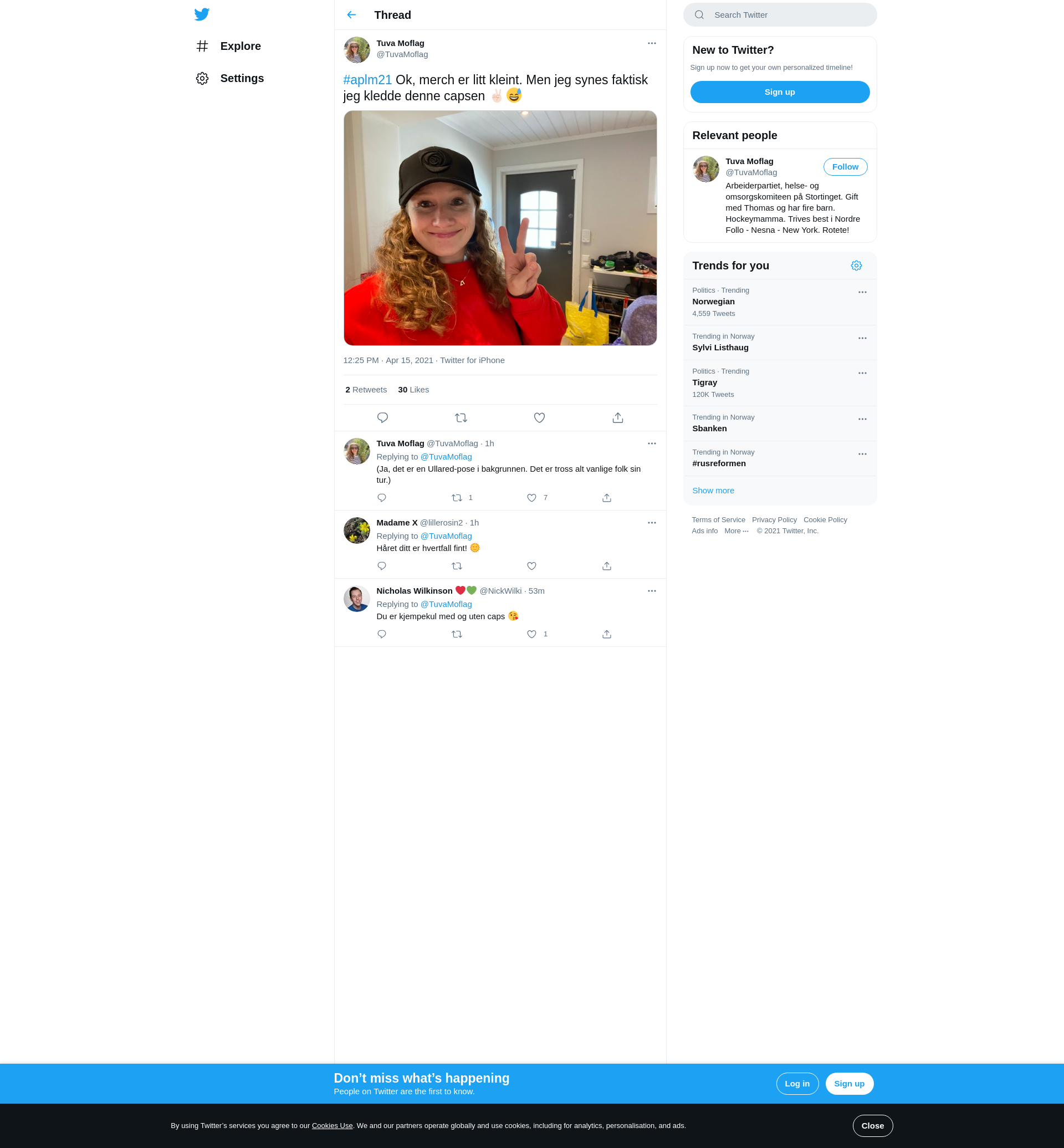Share the main tweet

click(617, 417)
